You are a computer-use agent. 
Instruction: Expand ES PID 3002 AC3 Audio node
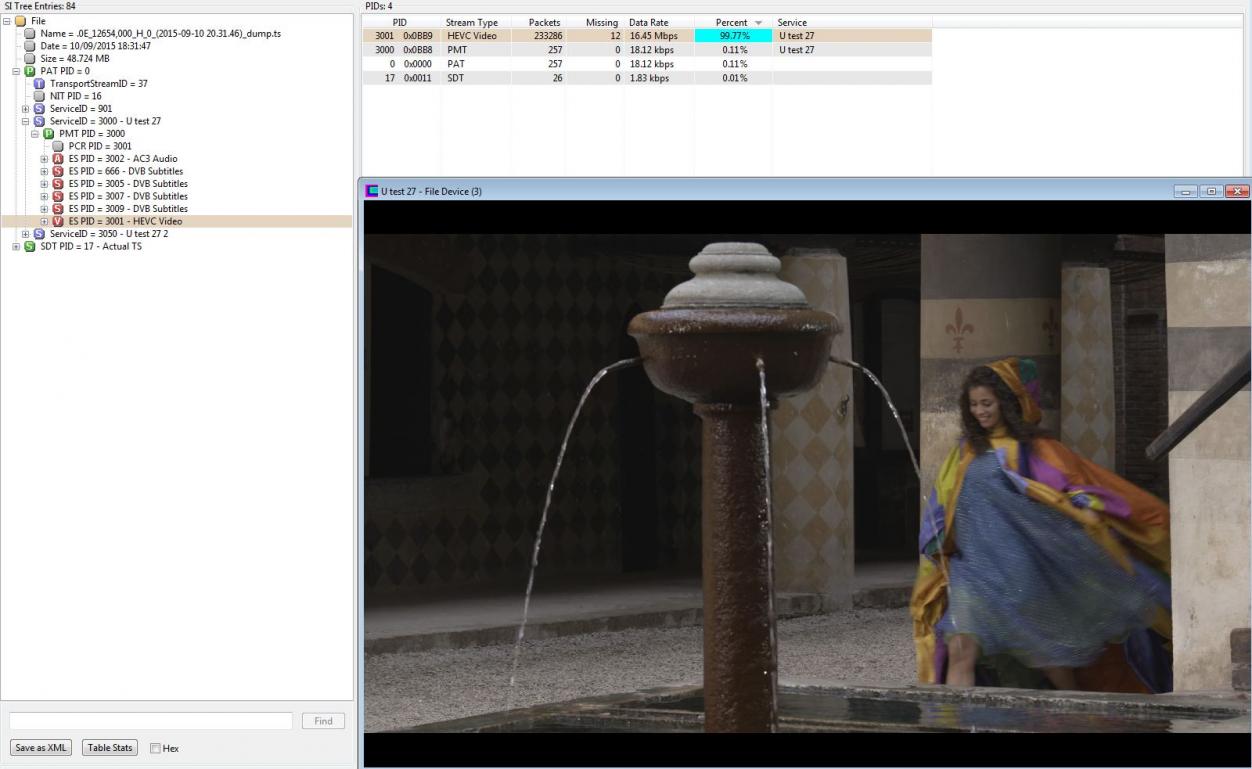tap(44, 159)
